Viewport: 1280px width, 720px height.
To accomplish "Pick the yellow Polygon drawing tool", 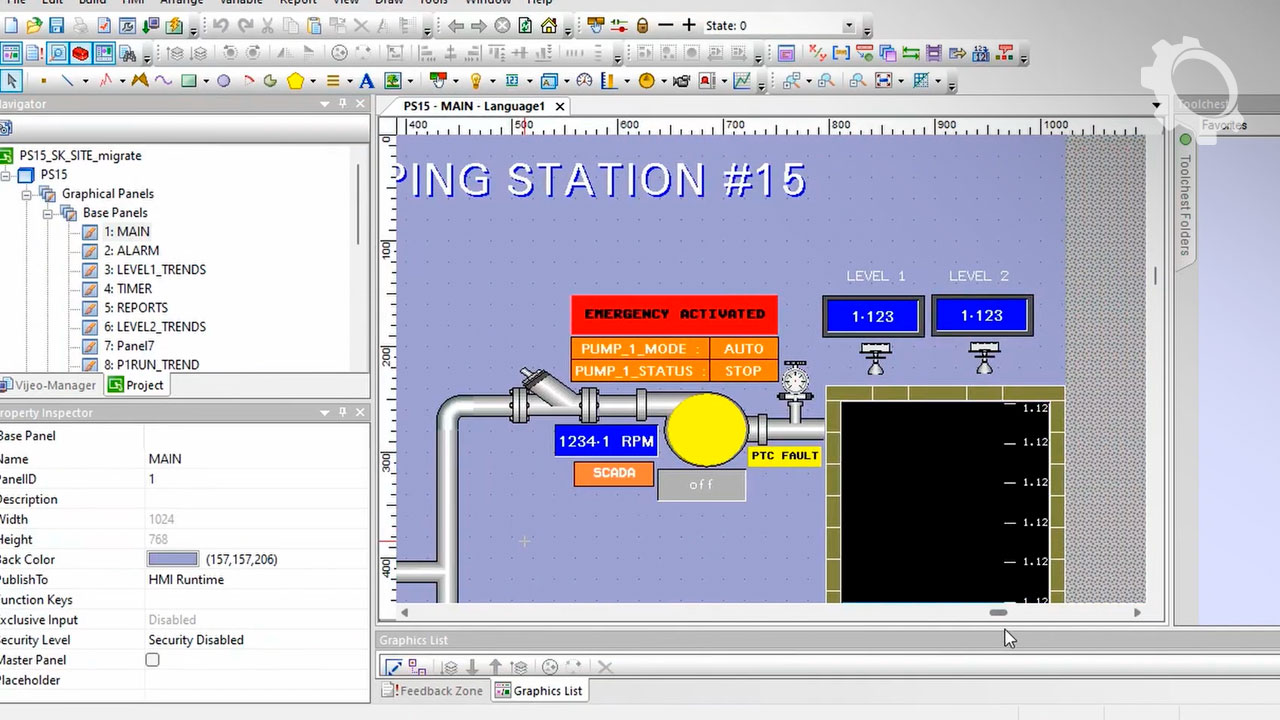I will (x=295, y=81).
